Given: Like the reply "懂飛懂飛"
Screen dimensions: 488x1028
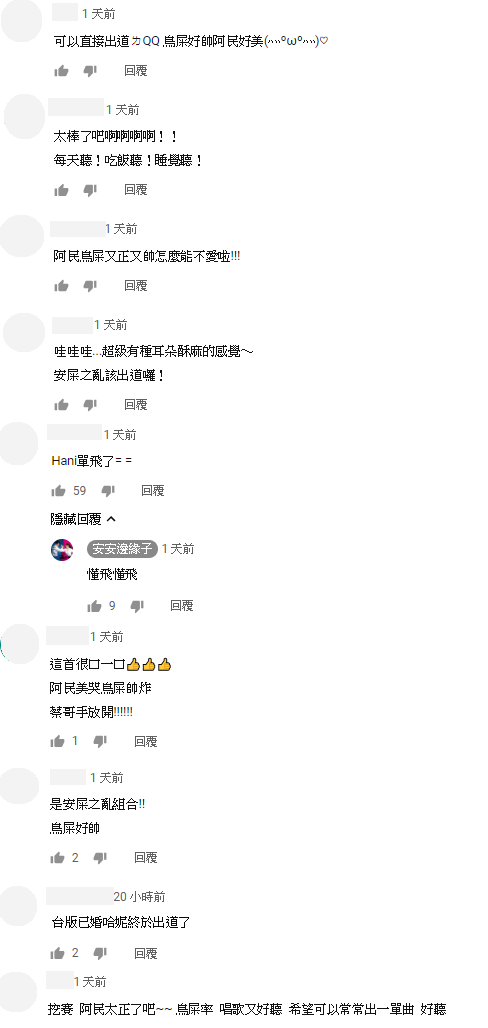Looking at the screenshot, I should tap(94, 606).
